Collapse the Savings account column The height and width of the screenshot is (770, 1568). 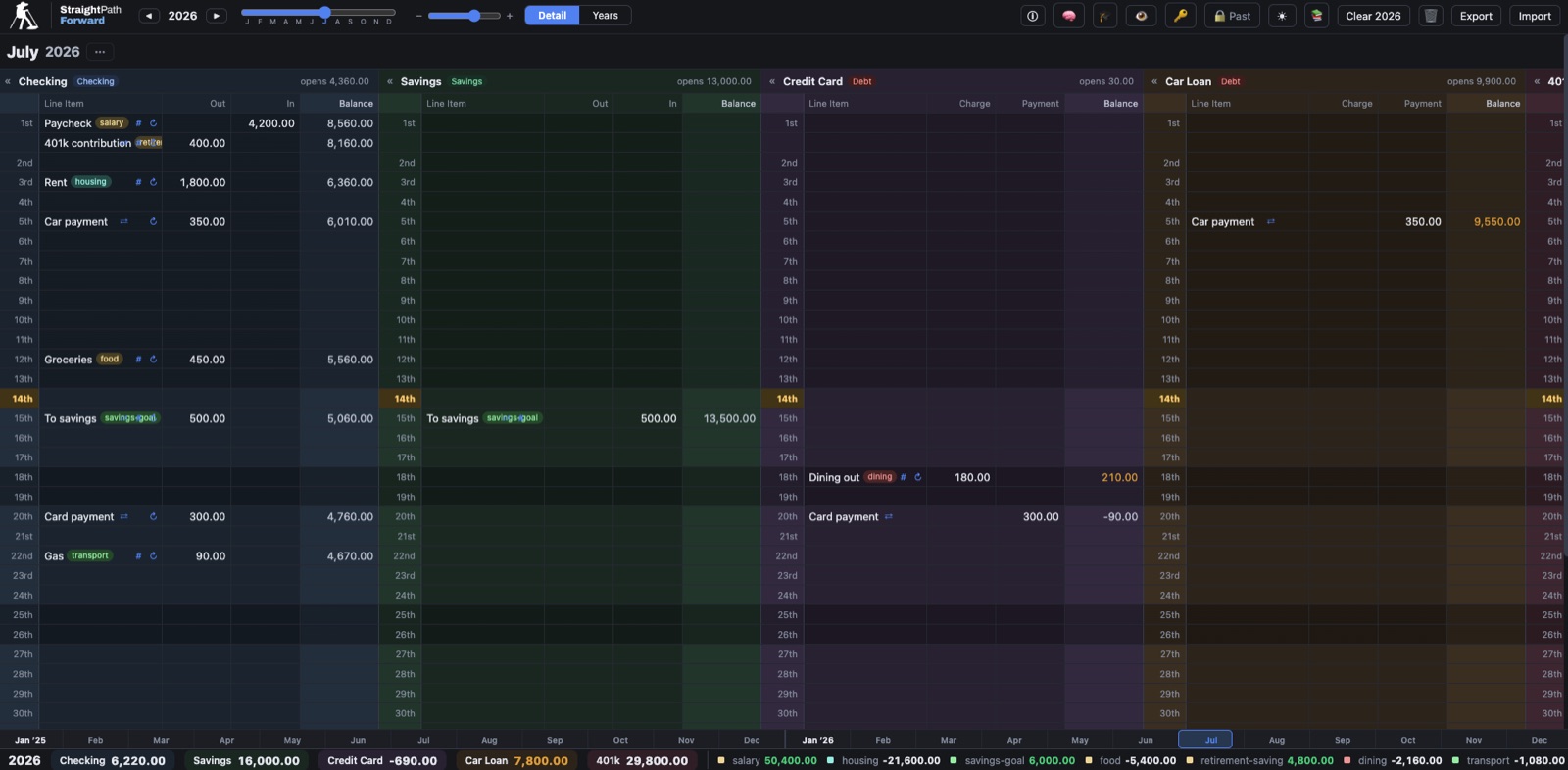coord(390,82)
